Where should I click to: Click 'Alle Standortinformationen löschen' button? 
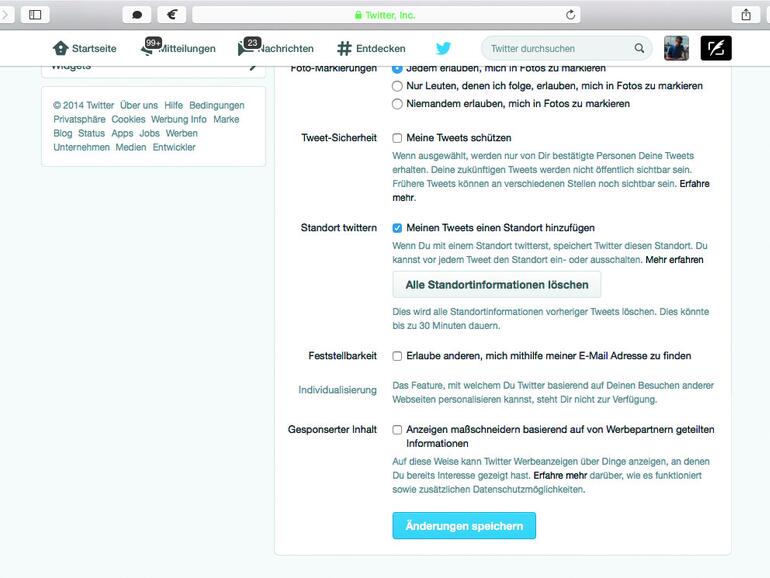click(496, 285)
